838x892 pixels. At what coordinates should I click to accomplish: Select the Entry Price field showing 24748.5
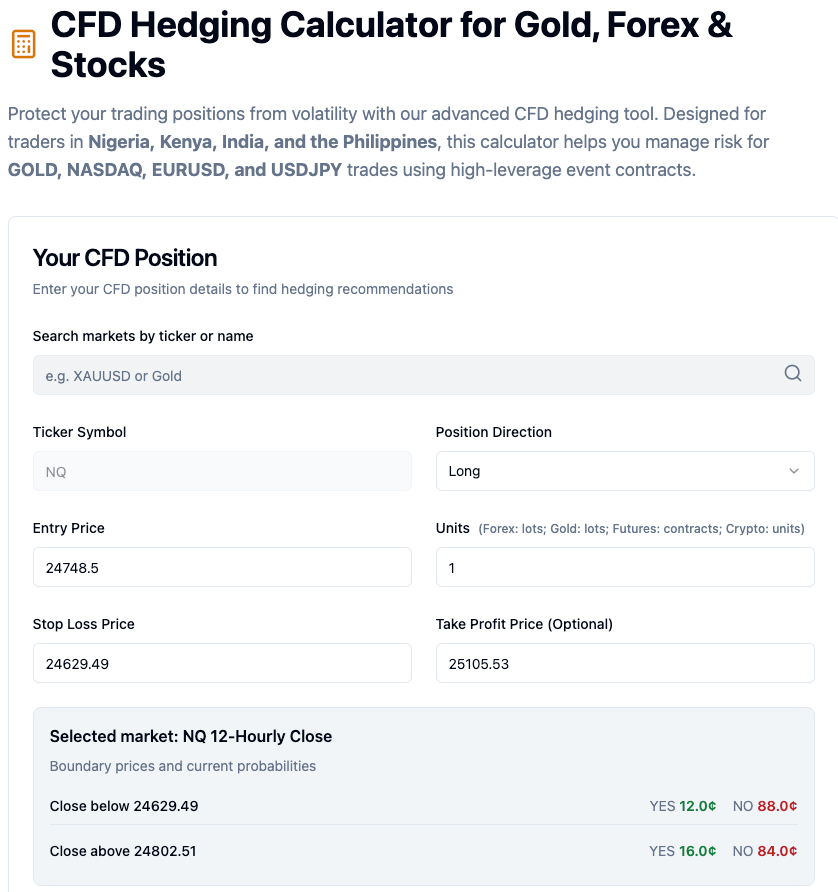pos(222,566)
